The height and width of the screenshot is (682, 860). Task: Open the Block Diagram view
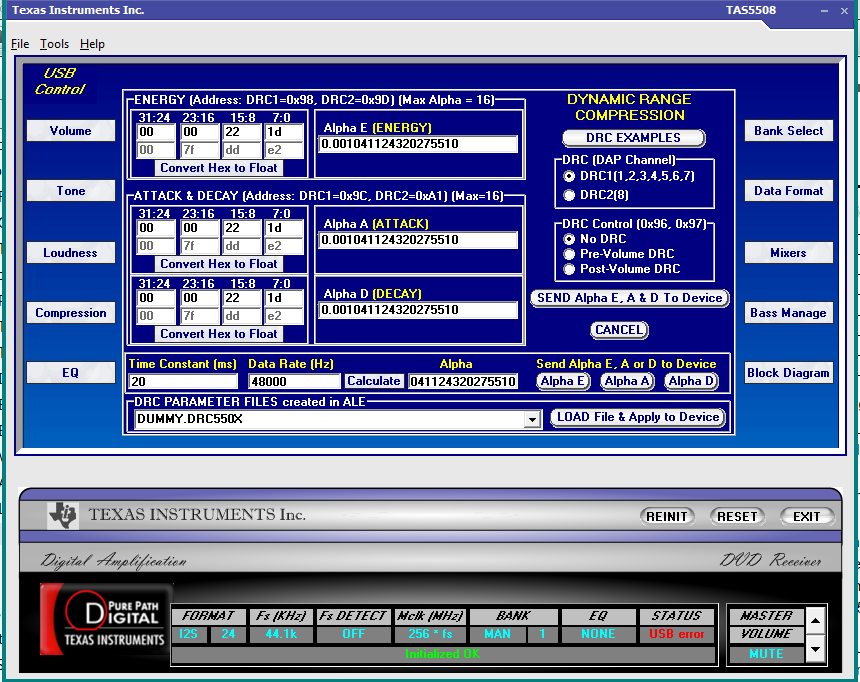pyautogui.click(x=788, y=373)
